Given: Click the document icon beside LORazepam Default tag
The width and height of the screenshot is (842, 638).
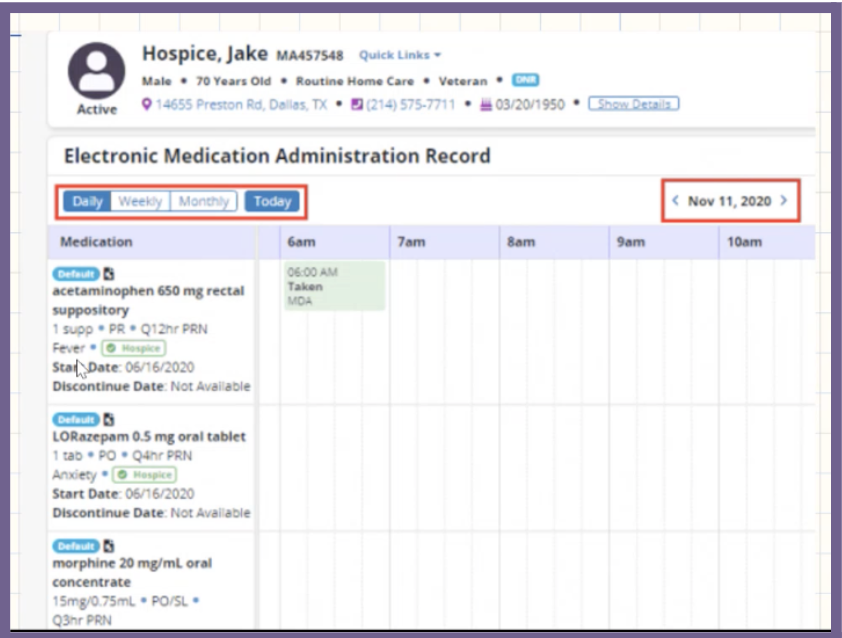Looking at the screenshot, I should click(x=109, y=420).
